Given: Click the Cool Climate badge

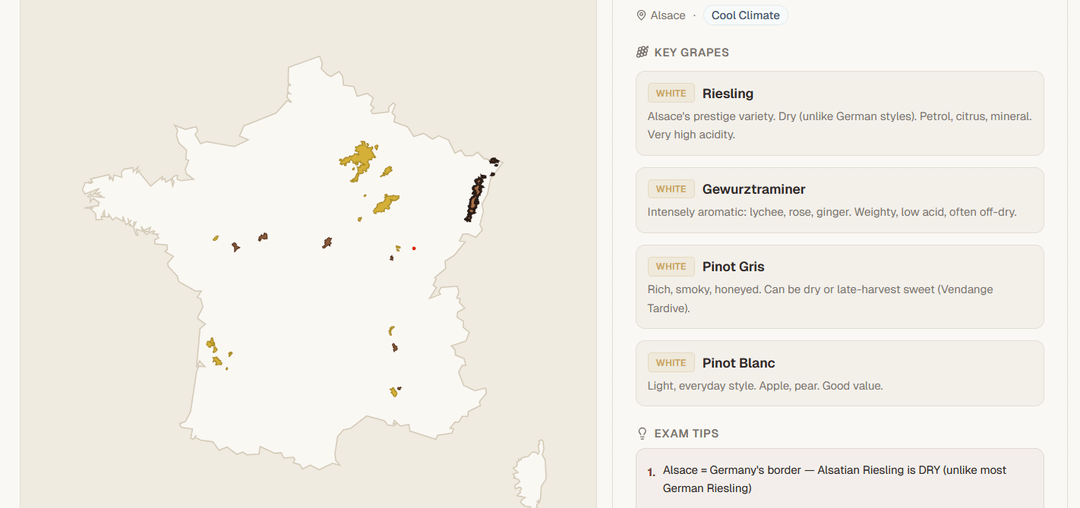Looking at the screenshot, I should [745, 16].
